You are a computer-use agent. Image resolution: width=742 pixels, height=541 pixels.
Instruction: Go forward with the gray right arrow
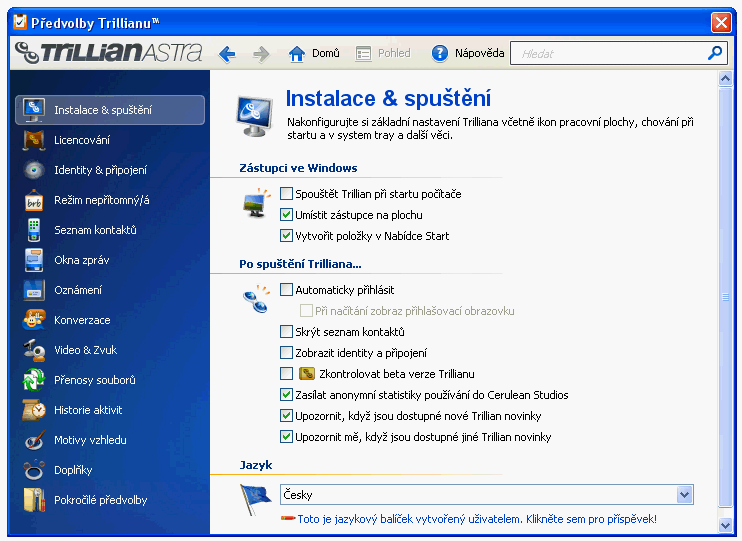261,54
